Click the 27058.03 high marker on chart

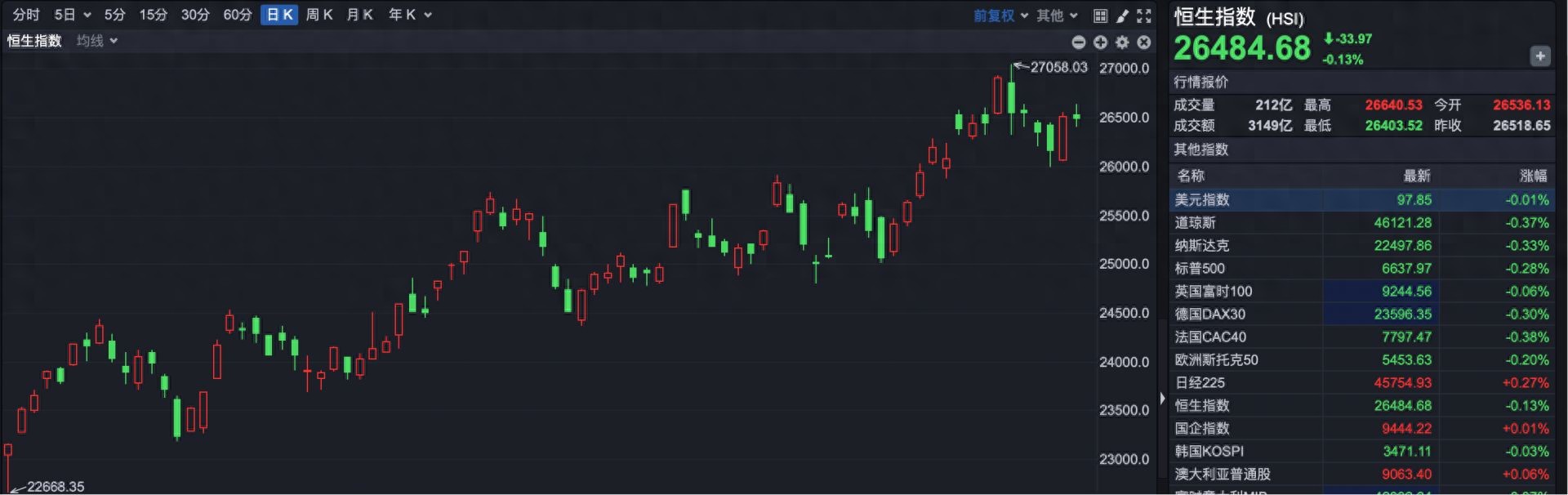click(1058, 67)
